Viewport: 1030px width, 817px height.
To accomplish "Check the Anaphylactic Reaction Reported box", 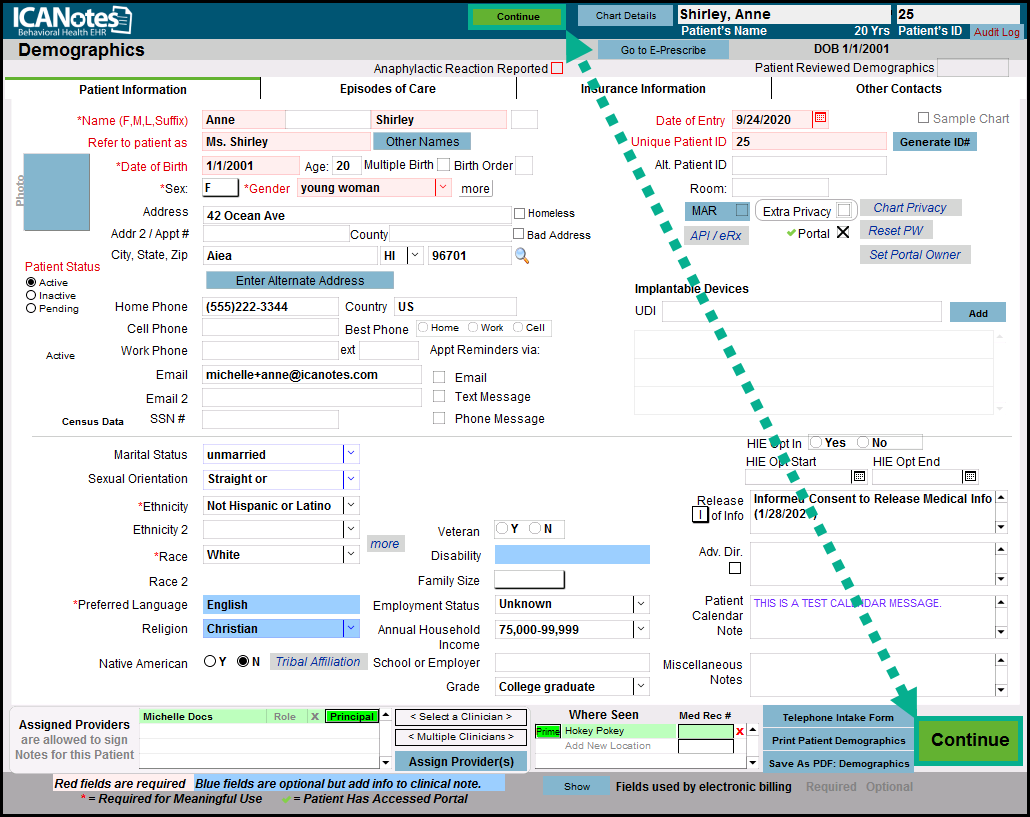I will (x=557, y=69).
